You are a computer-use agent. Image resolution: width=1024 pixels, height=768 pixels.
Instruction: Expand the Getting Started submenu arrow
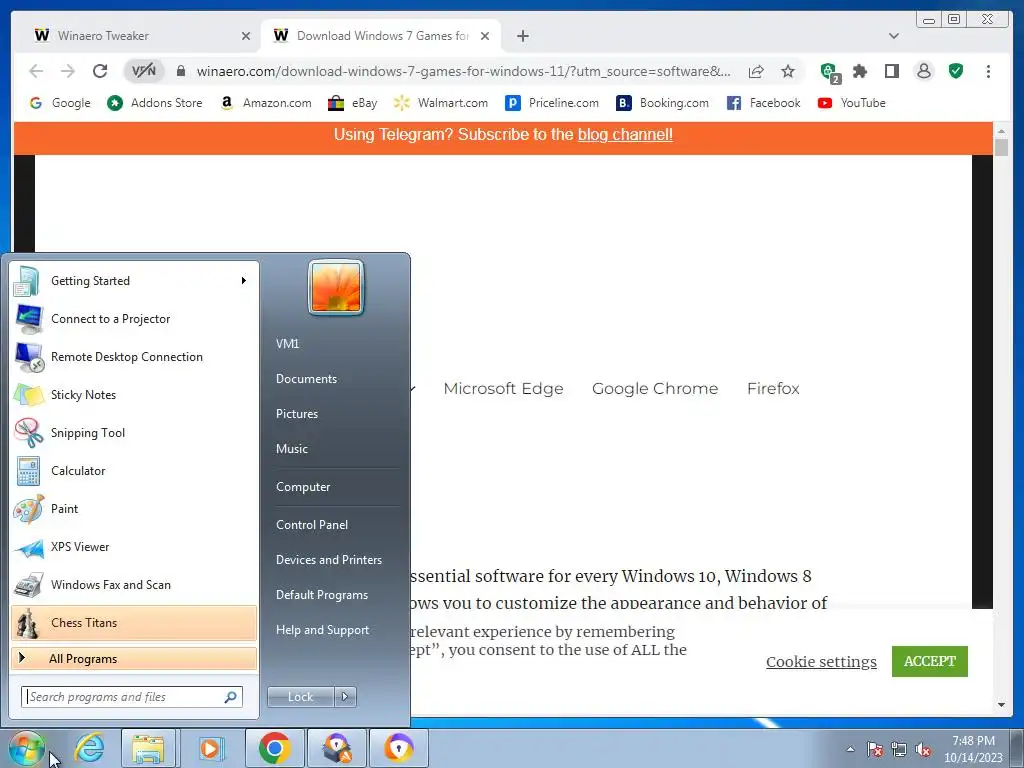[244, 281]
